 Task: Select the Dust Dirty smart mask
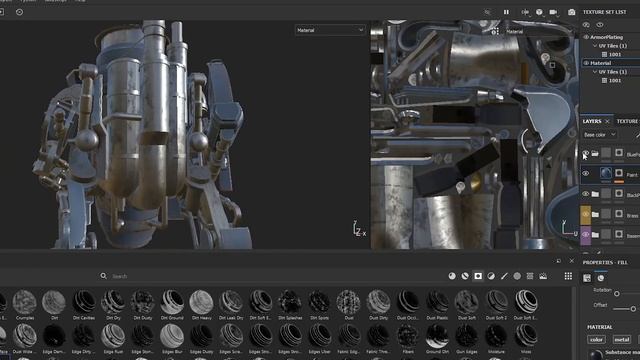pos(378,304)
